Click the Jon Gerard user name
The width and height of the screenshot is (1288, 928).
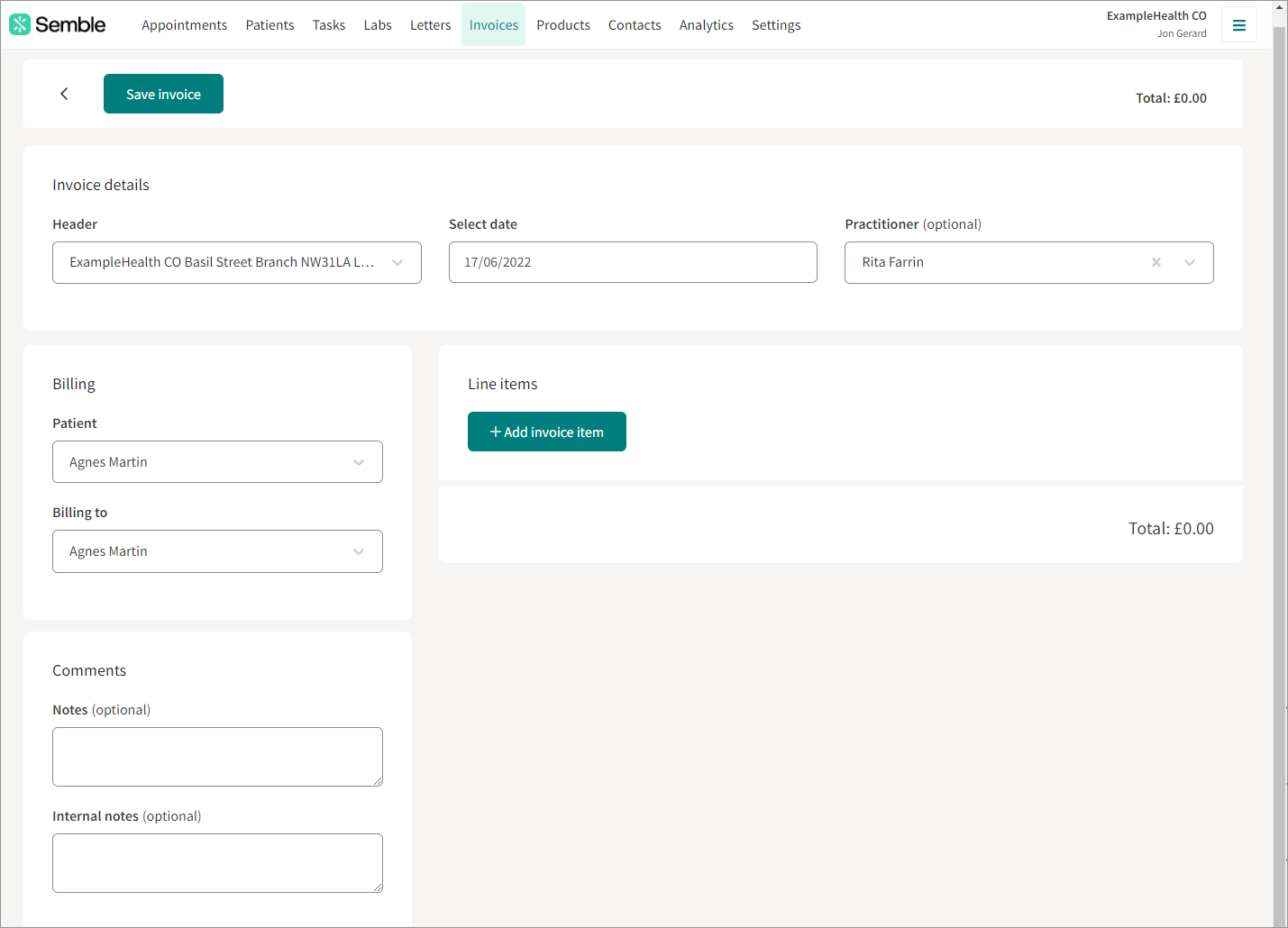[1182, 33]
